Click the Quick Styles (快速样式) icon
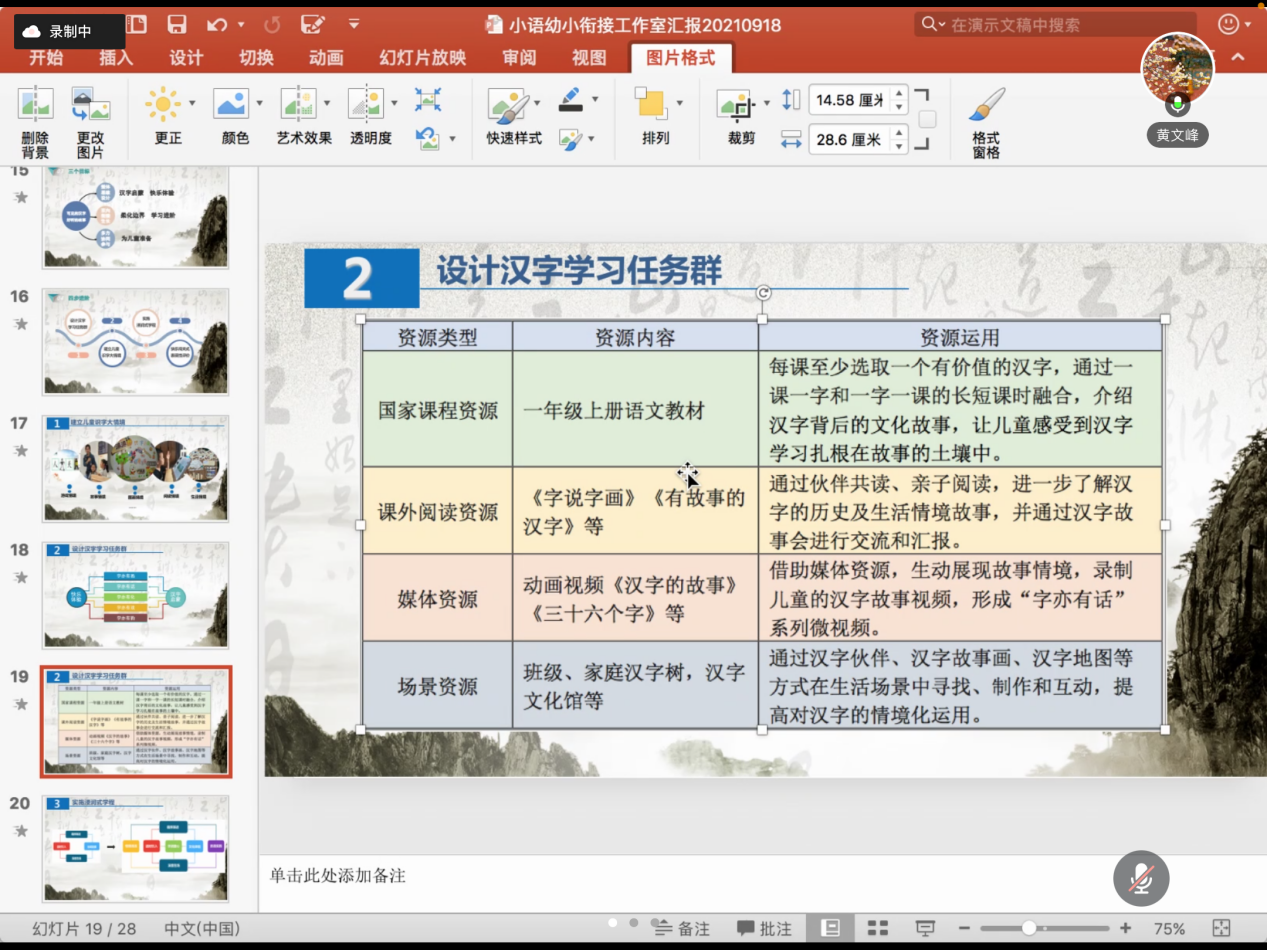 coord(508,105)
